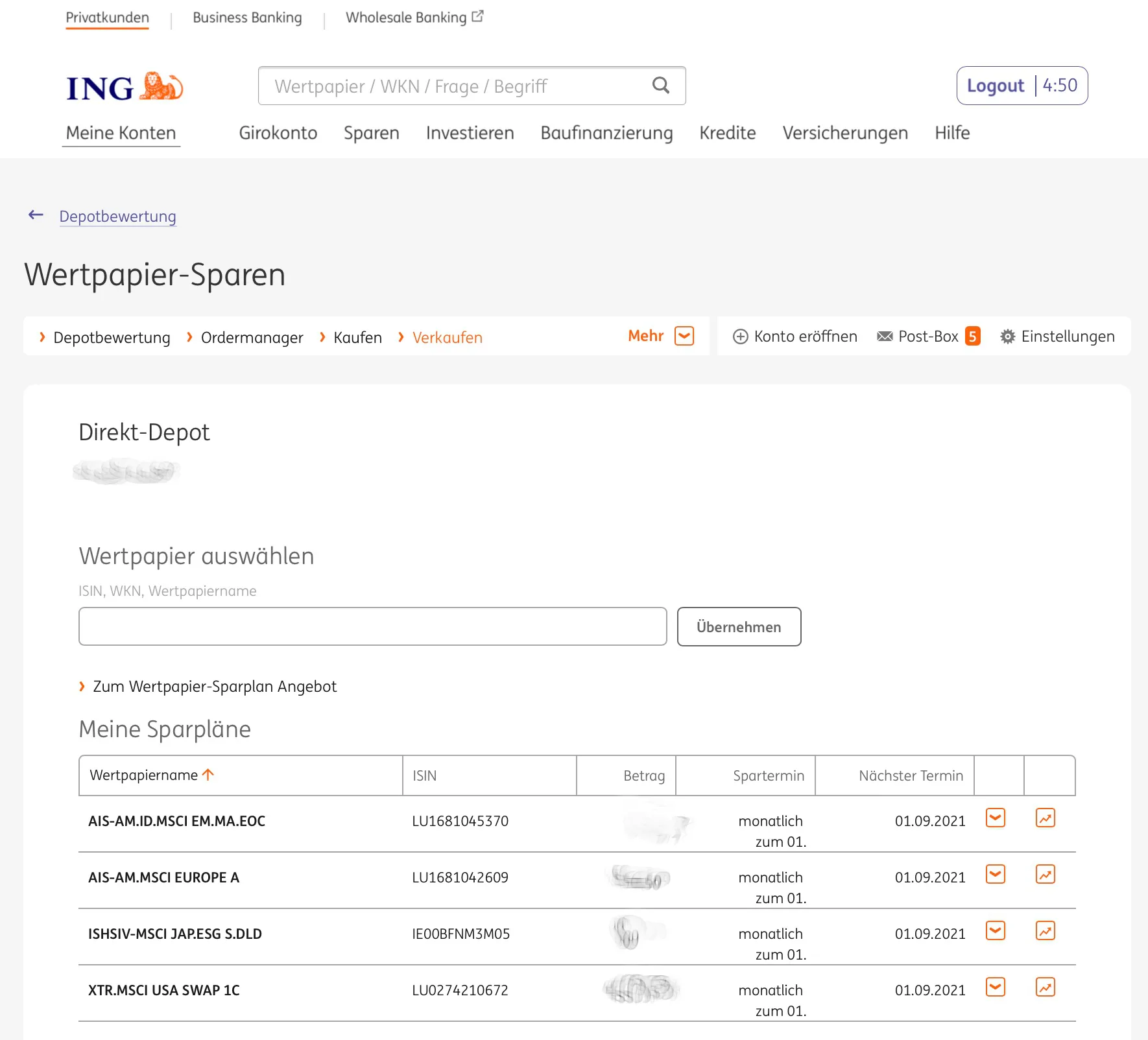Select the XTR.MSCI USA SWAP 1C row name
This screenshot has height=1040, width=1148.
tap(164, 990)
